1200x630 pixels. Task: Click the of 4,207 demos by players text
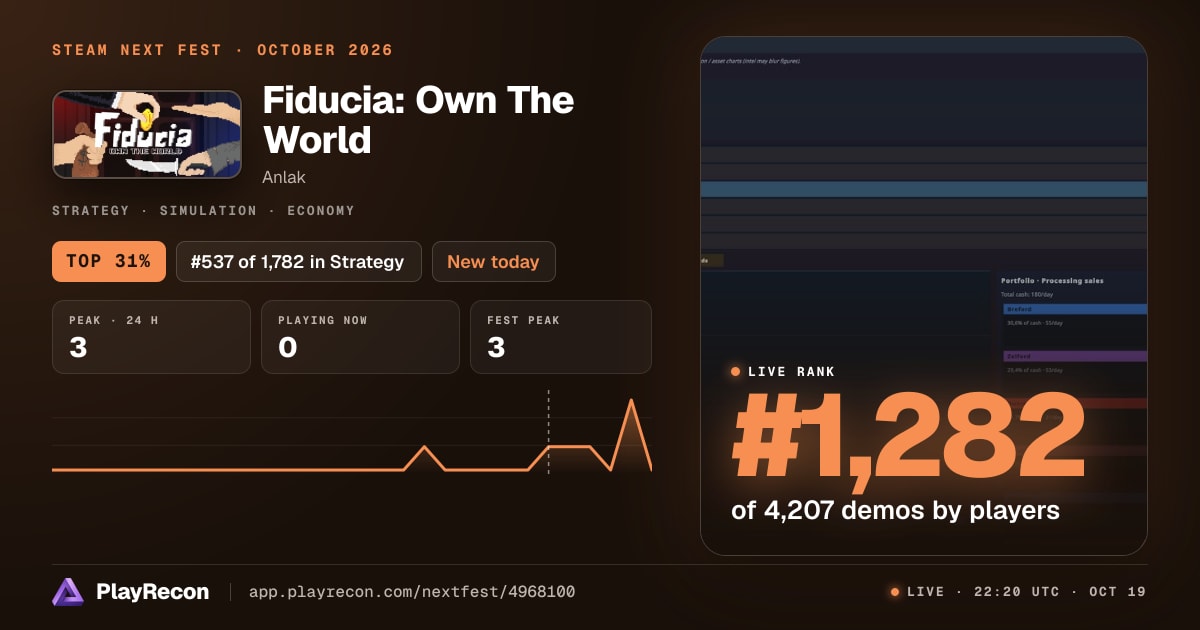coord(895,510)
